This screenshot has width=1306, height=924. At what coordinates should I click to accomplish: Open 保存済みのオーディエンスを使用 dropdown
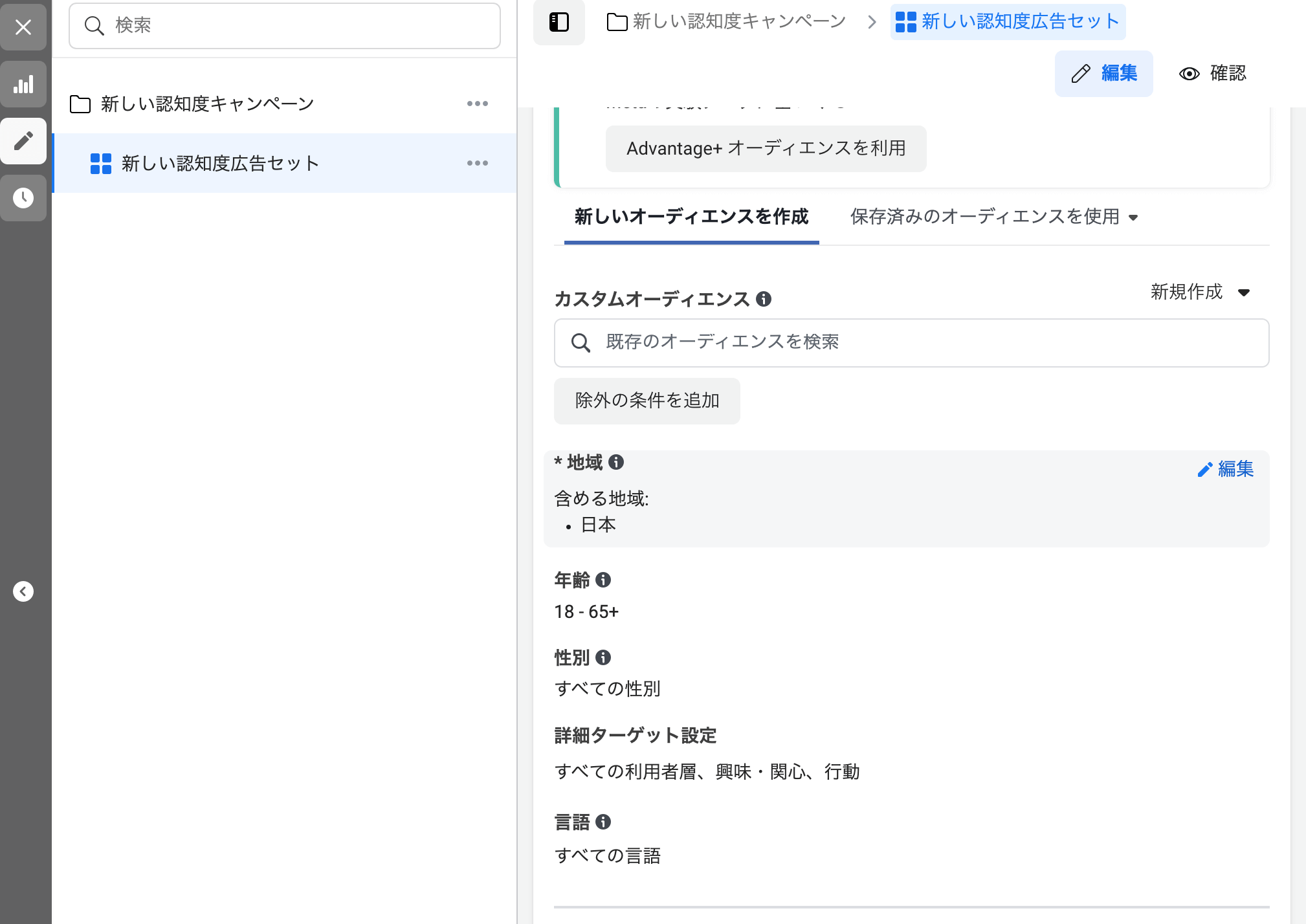point(994,217)
